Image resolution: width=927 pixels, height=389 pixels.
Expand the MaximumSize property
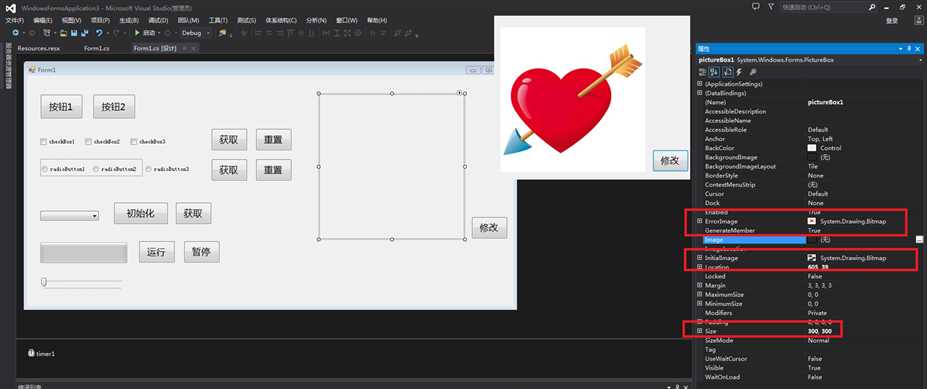(x=699, y=294)
